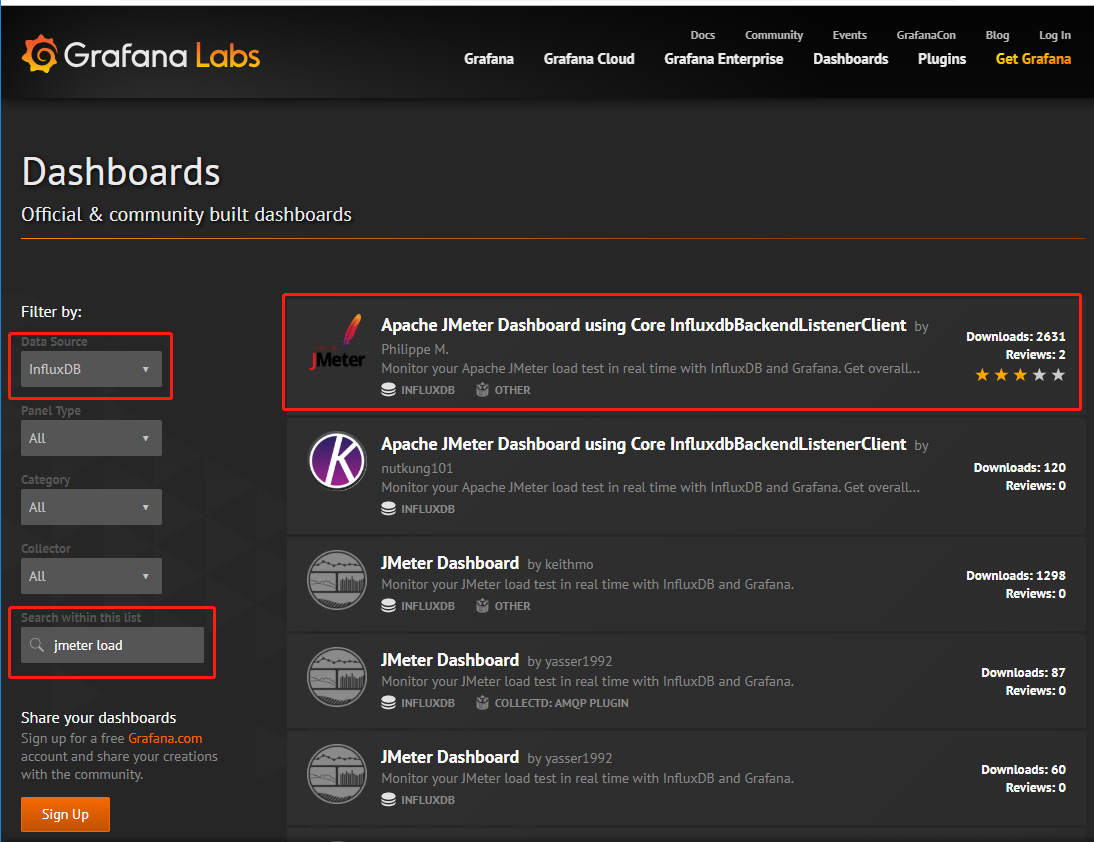This screenshot has width=1094, height=842.
Task: Open the GrafanaCon link
Action: coord(926,35)
